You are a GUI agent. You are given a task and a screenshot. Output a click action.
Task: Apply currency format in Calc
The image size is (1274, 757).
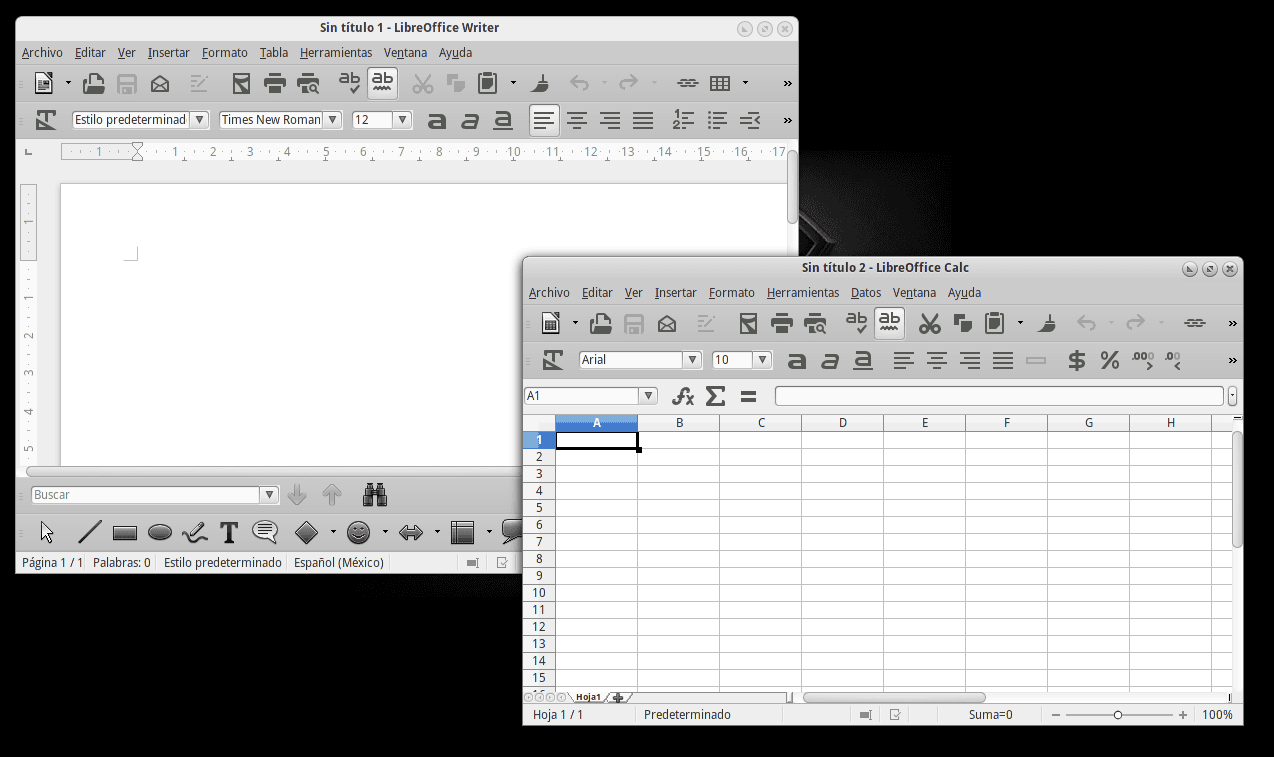coord(1077,360)
